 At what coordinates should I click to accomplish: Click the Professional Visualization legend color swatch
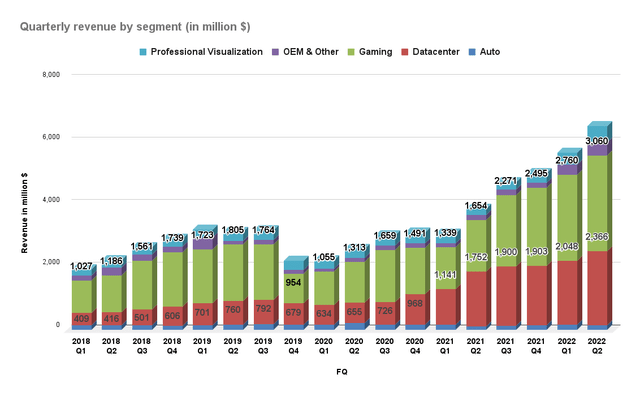[143, 52]
